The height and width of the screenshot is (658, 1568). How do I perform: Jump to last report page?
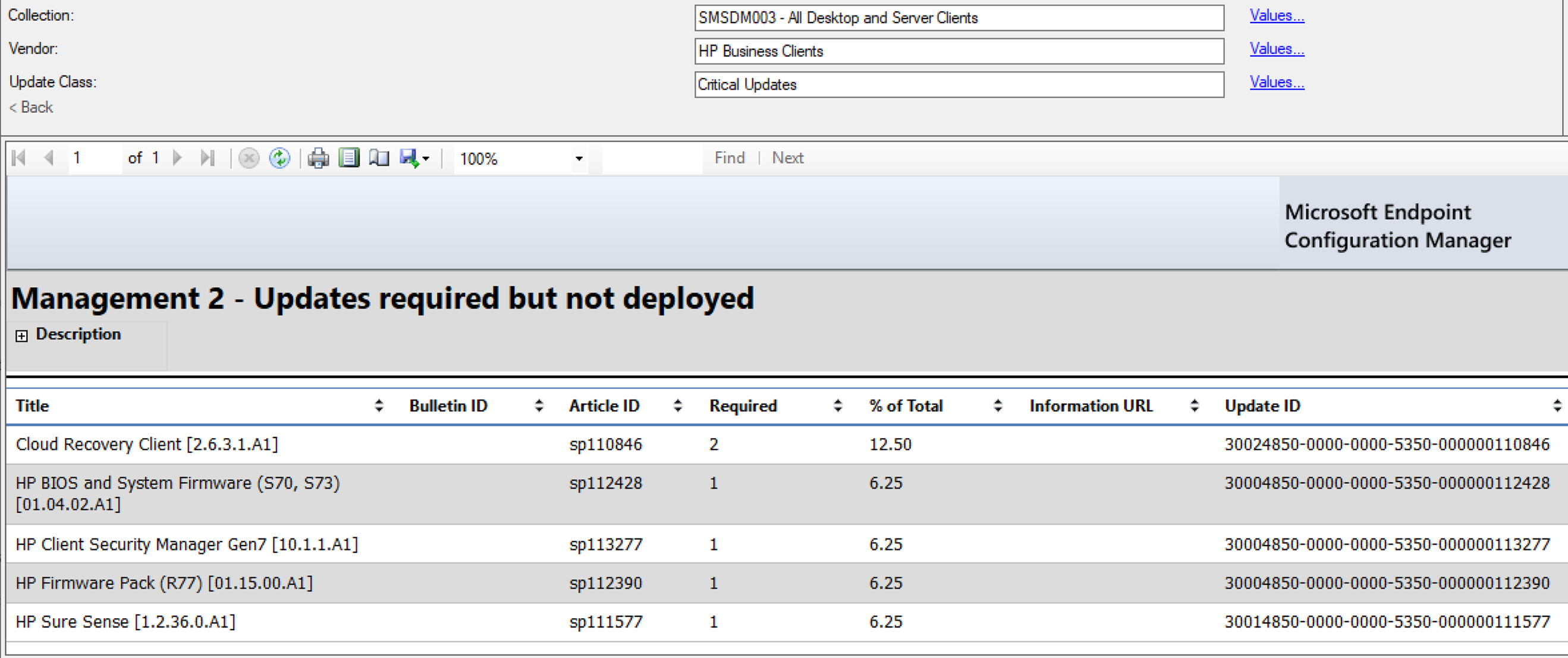click(208, 158)
